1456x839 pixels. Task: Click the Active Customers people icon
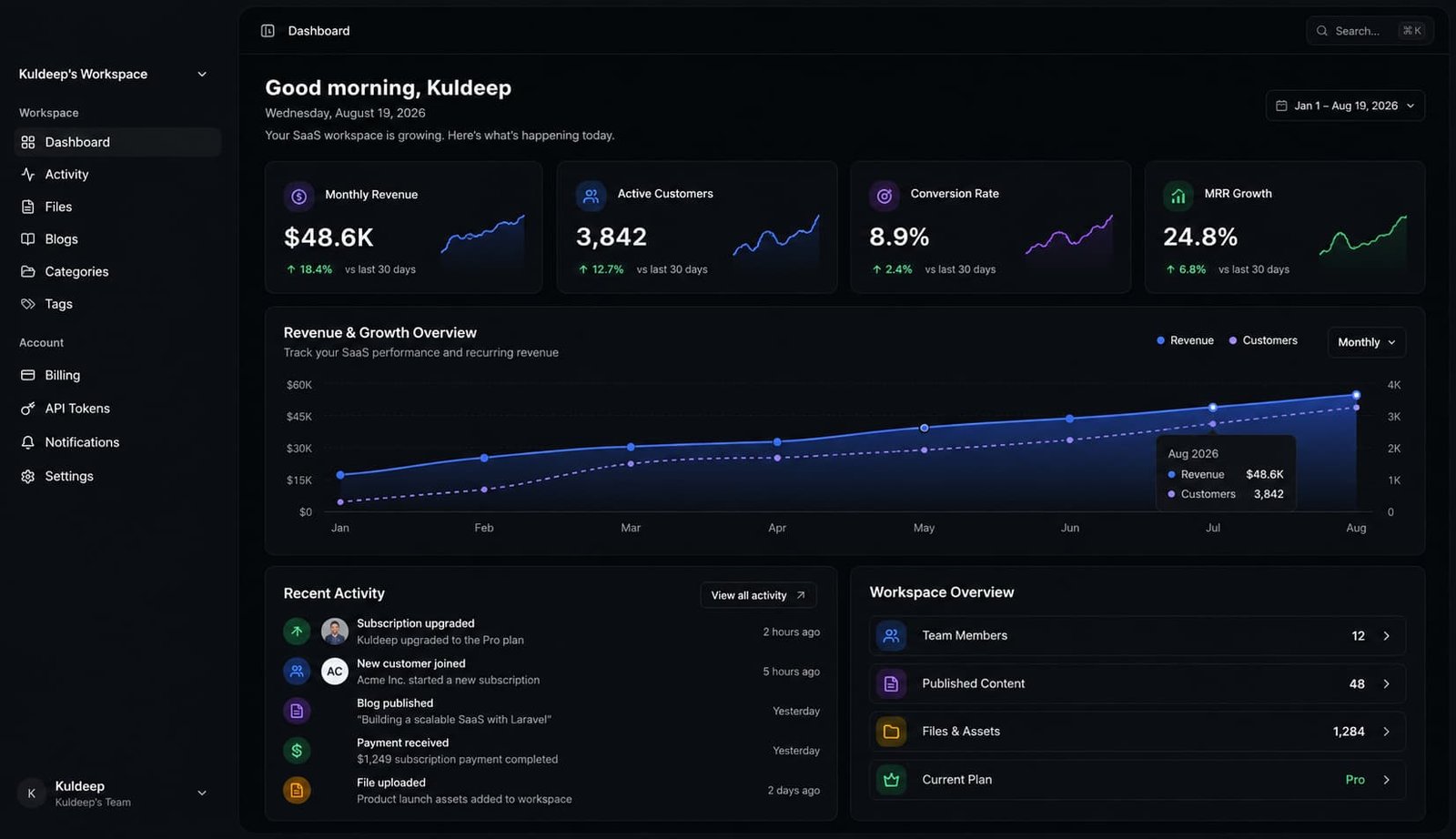[591, 195]
